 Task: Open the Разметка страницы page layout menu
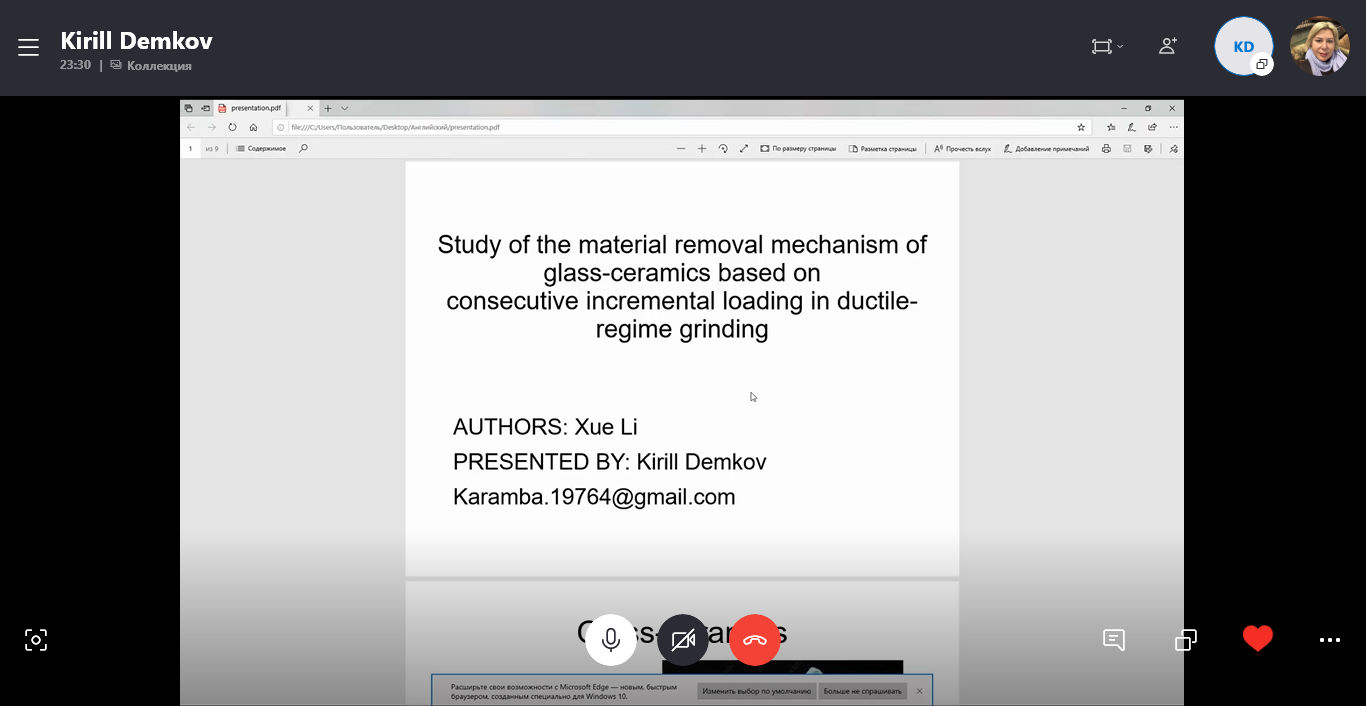coord(883,149)
